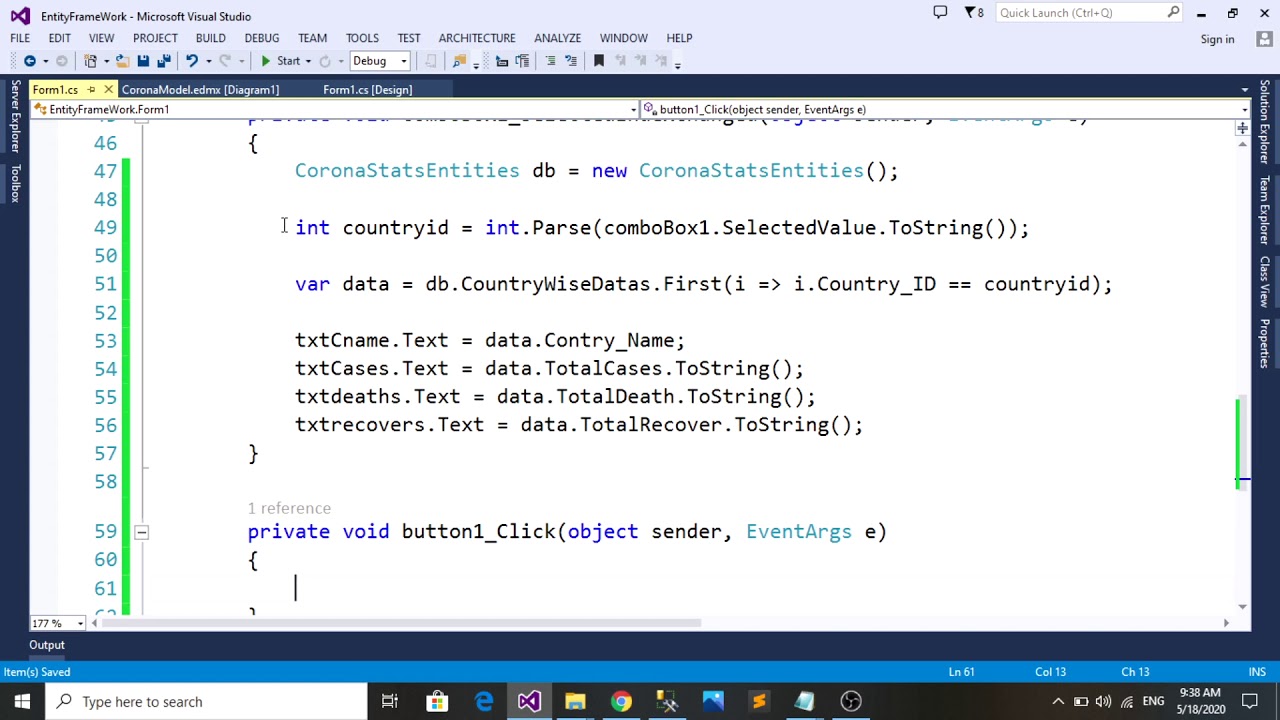The image size is (1280, 720).
Task: Toggle a bookmark with the bookmark icon
Action: tap(599, 61)
